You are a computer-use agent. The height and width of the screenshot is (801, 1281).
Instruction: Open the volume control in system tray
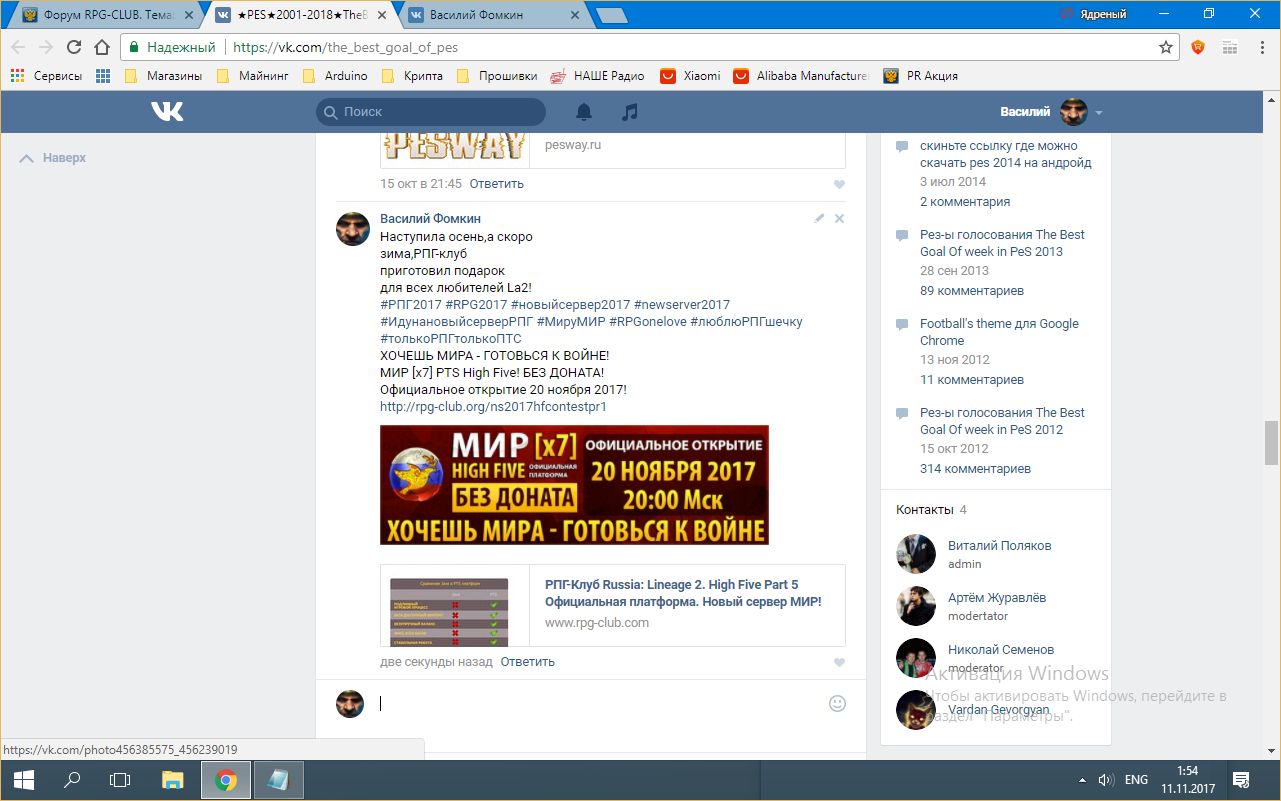click(x=1106, y=780)
